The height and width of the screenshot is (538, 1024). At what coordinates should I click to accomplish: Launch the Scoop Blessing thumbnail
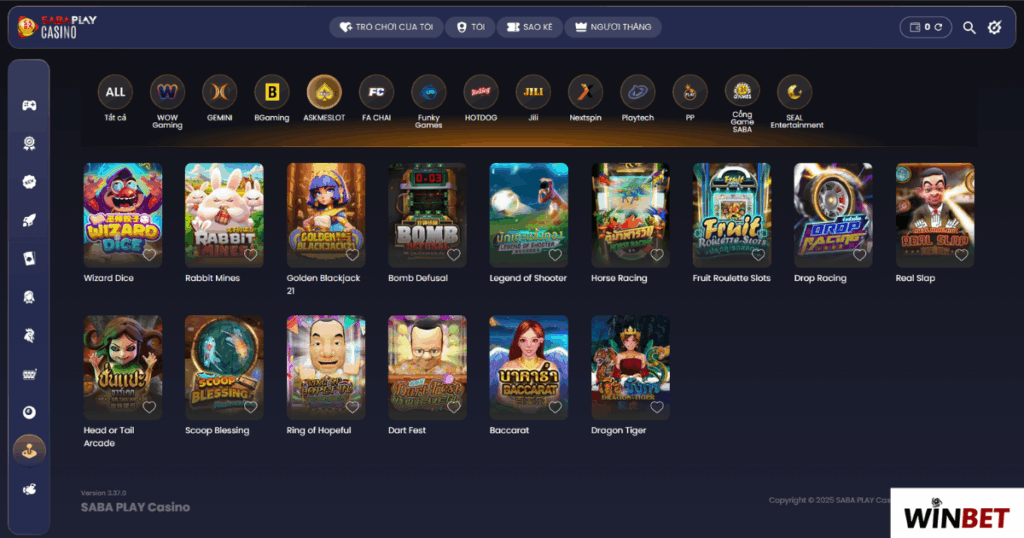click(x=224, y=367)
